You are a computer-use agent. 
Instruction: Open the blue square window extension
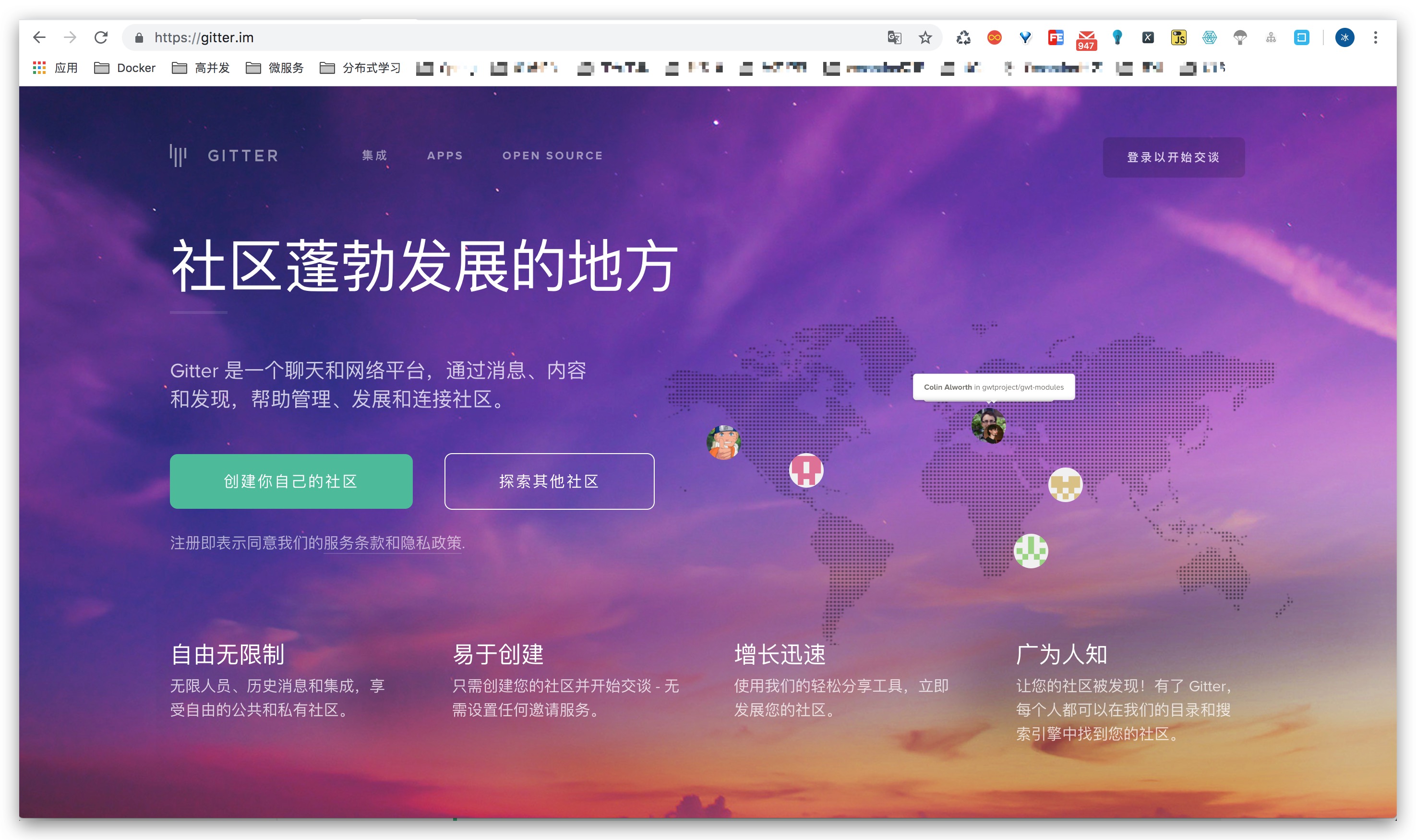pyautogui.click(x=1302, y=38)
